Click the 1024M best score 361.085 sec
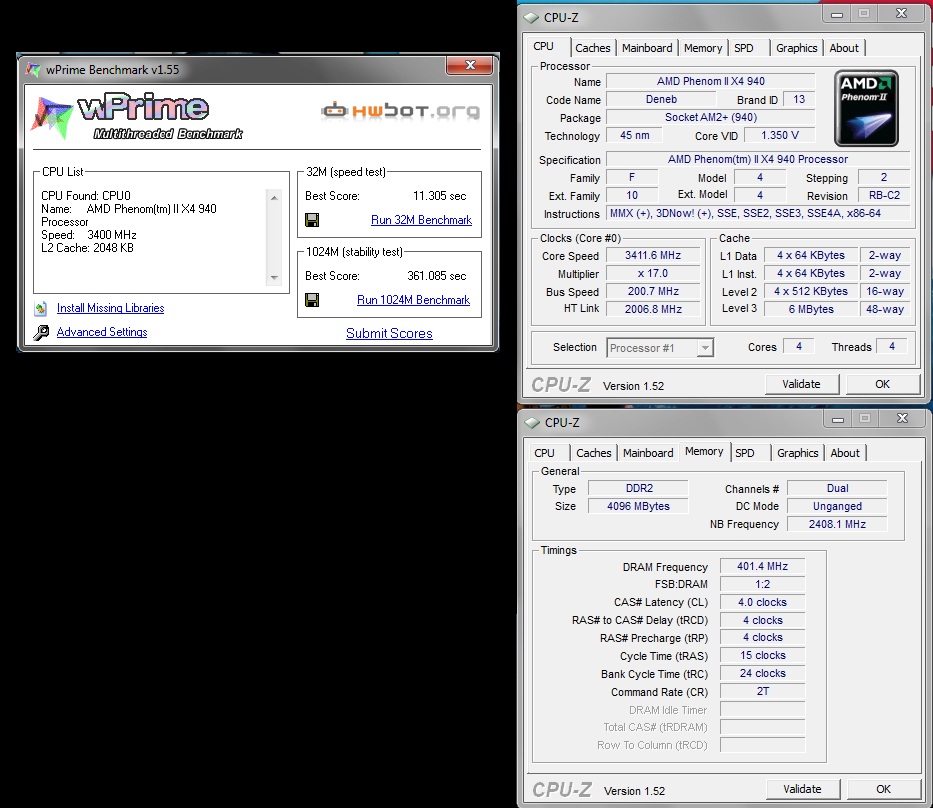The image size is (933, 808). [x=437, y=276]
